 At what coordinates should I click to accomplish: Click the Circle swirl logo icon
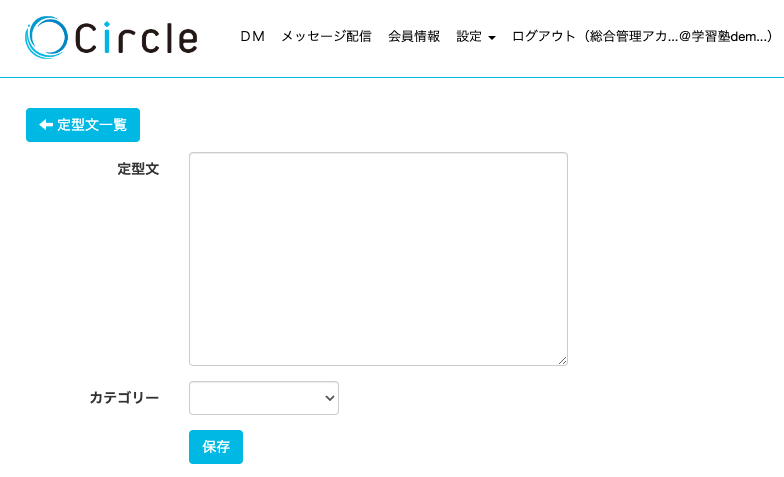(47, 37)
